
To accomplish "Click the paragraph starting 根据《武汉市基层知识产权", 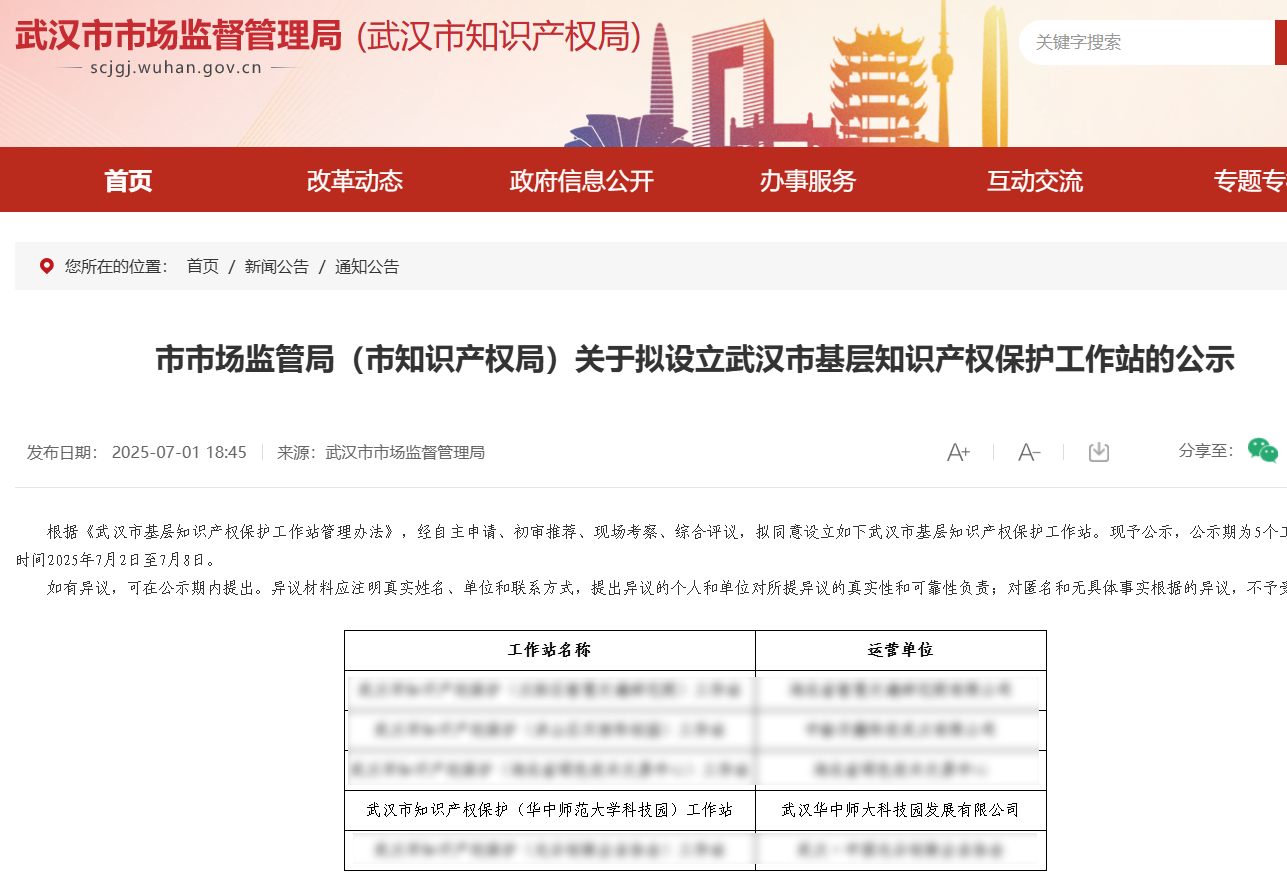I will pyautogui.click(x=651, y=545).
